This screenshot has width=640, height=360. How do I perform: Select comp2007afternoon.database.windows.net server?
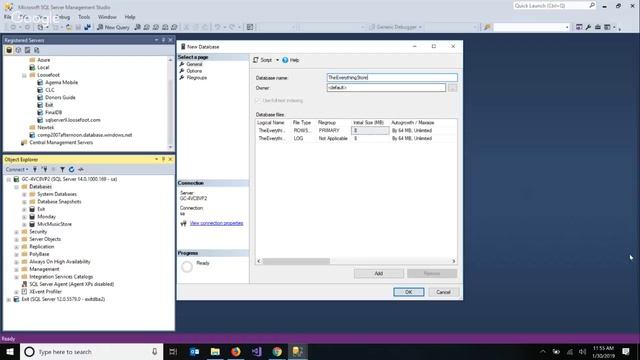84,135
